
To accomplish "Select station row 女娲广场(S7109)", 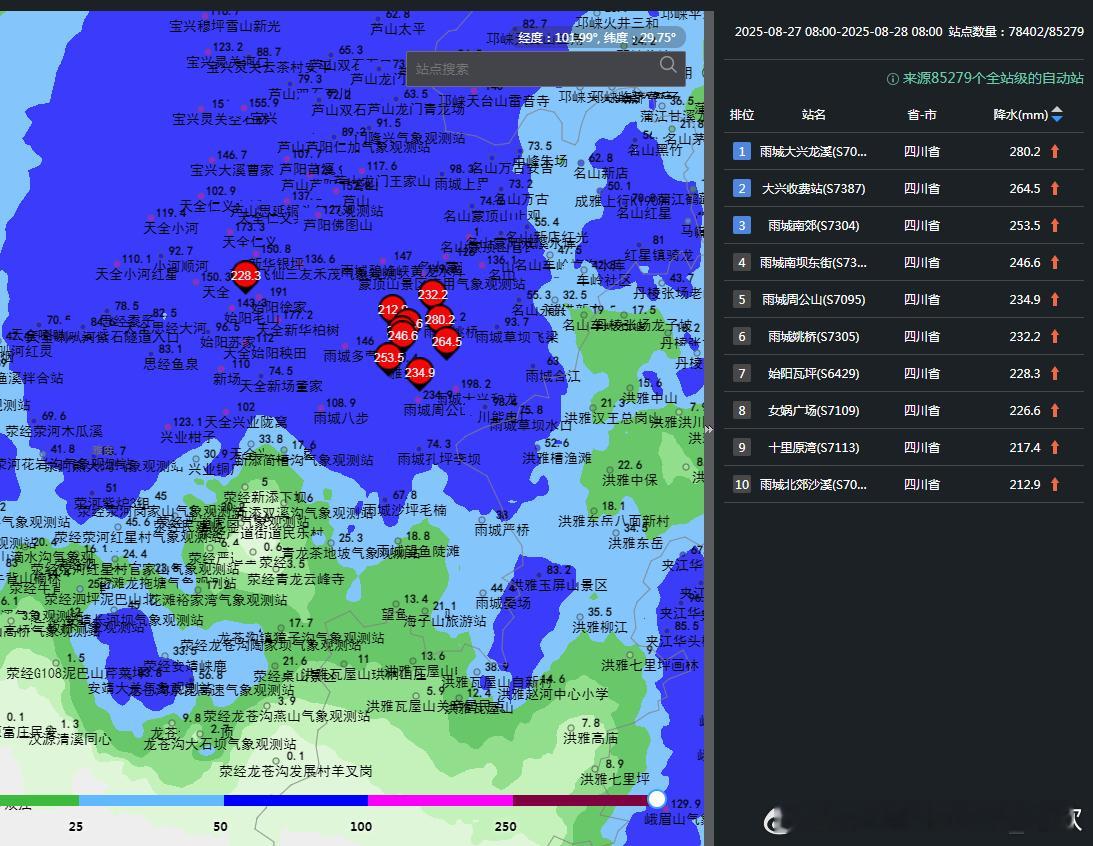I will (903, 410).
